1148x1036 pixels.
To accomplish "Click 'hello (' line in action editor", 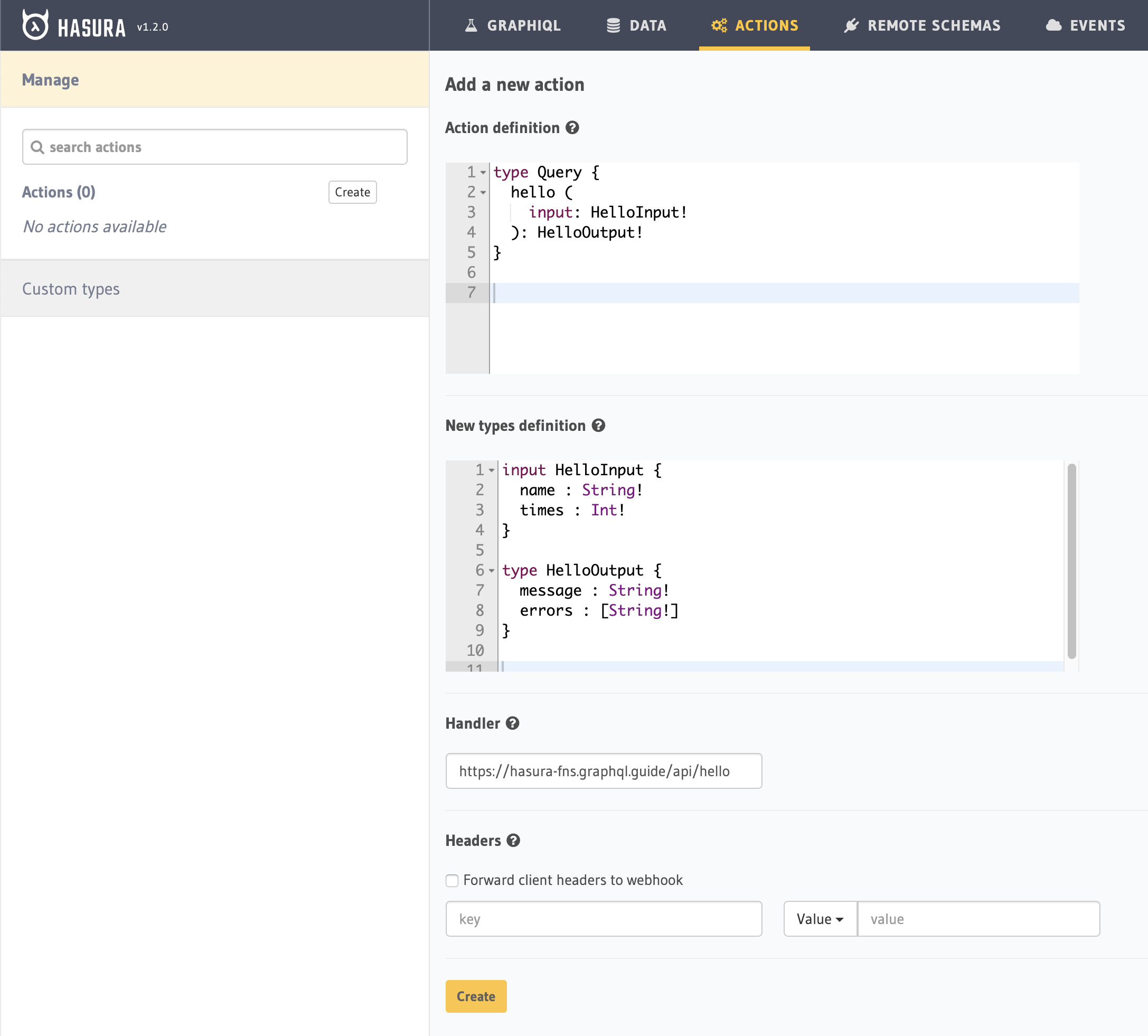I will 542,192.
